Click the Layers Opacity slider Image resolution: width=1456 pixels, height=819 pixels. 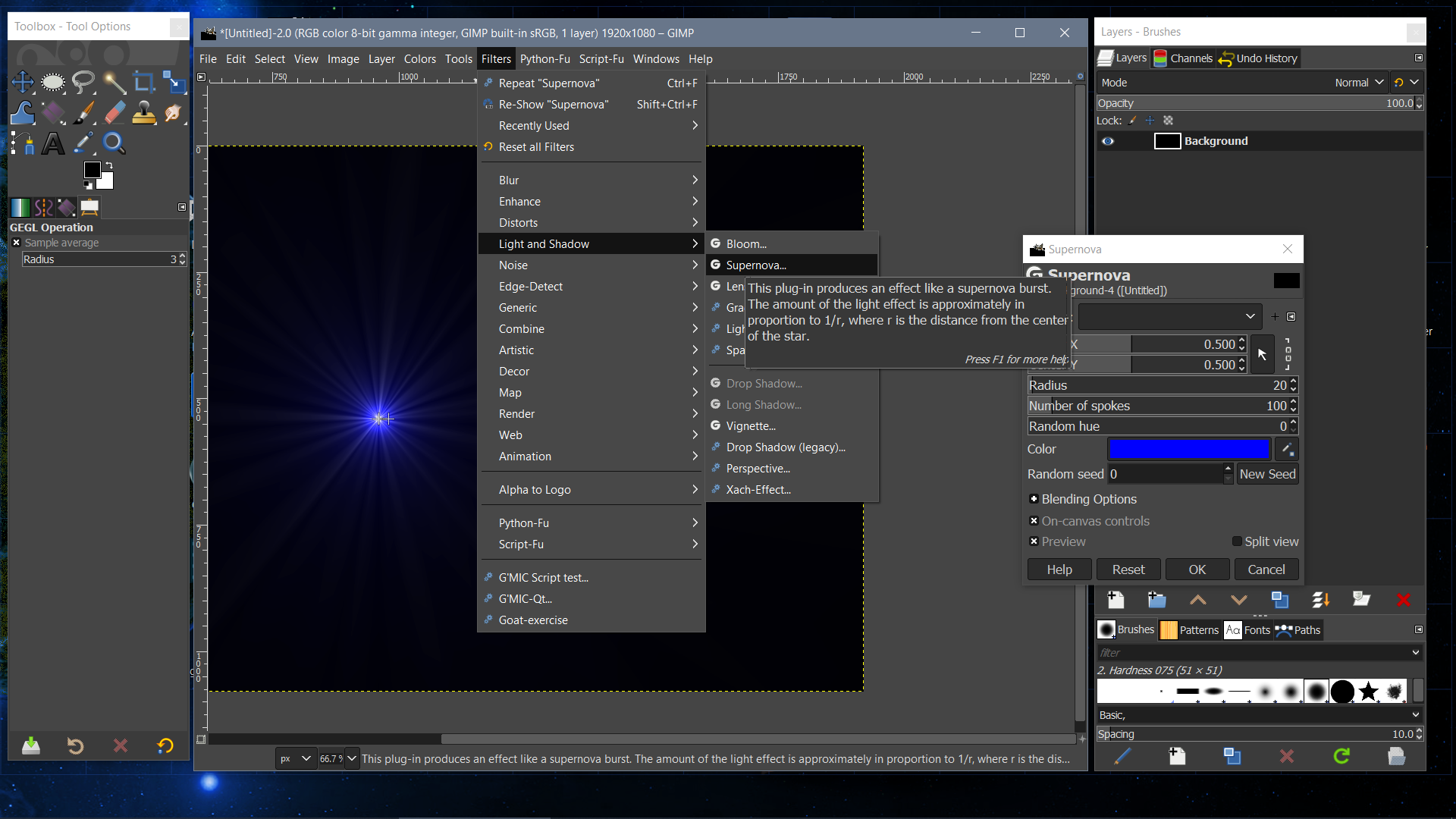point(1255,103)
